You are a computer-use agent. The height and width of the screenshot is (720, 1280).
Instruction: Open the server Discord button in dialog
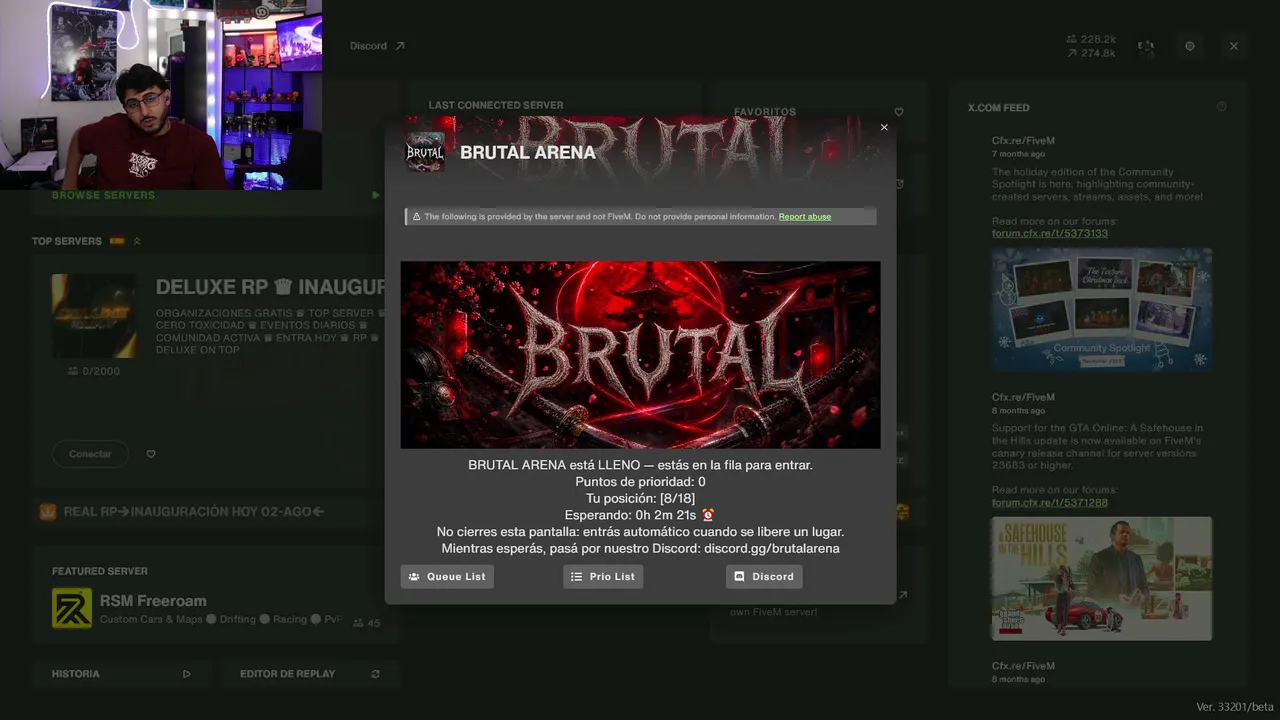pyautogui.click(x=764, y=576)
